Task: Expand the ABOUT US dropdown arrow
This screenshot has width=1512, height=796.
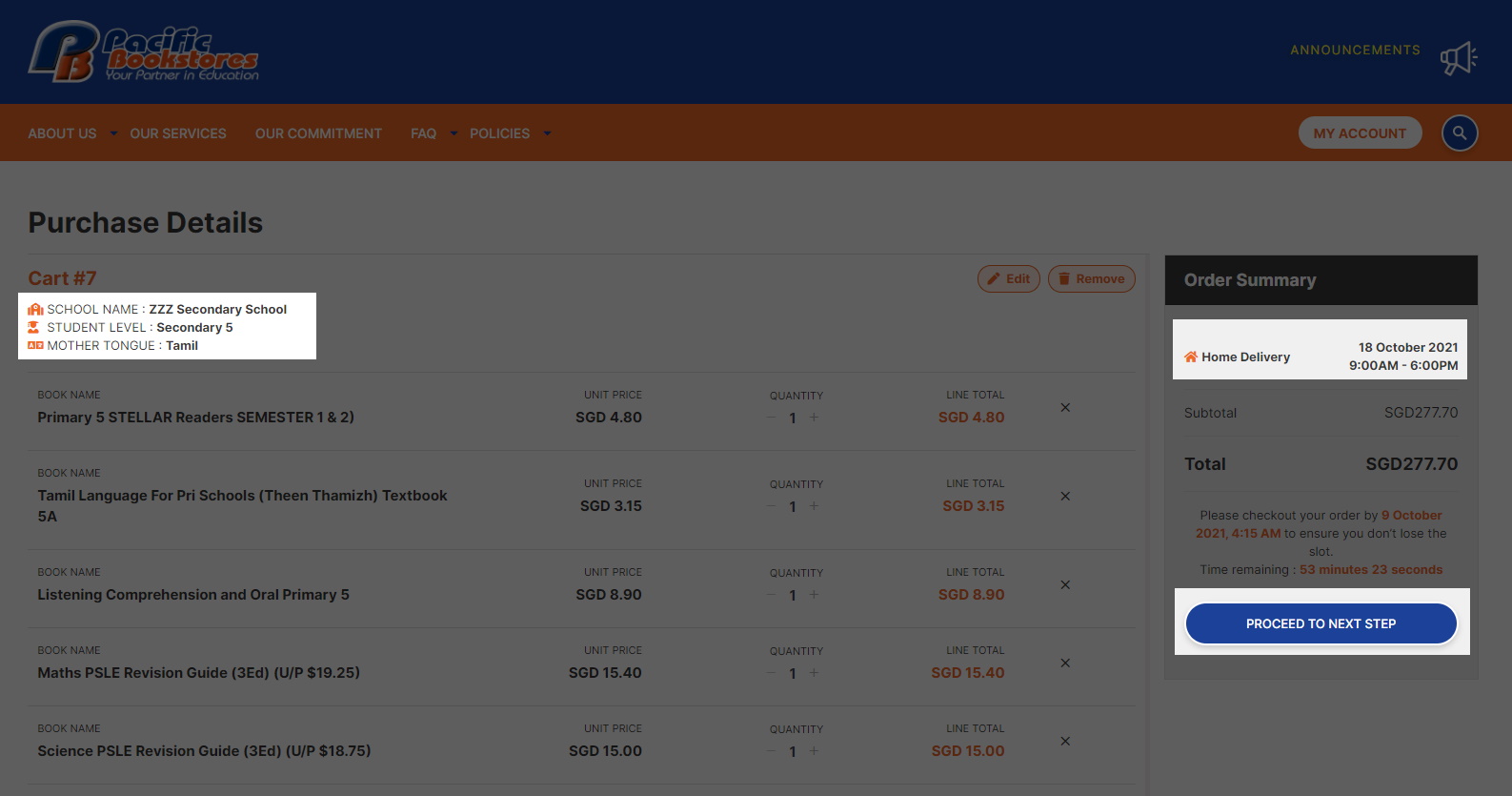Action: coord(113,133)
